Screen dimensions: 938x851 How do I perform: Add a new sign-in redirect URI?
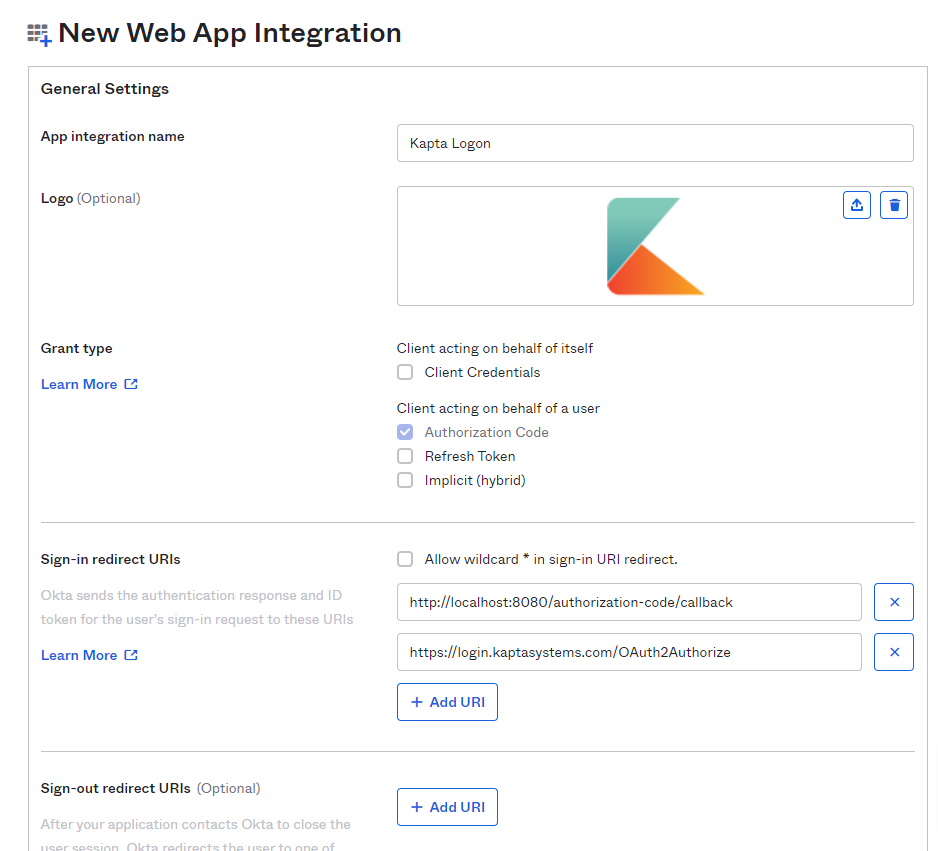[x=447, y=702]
